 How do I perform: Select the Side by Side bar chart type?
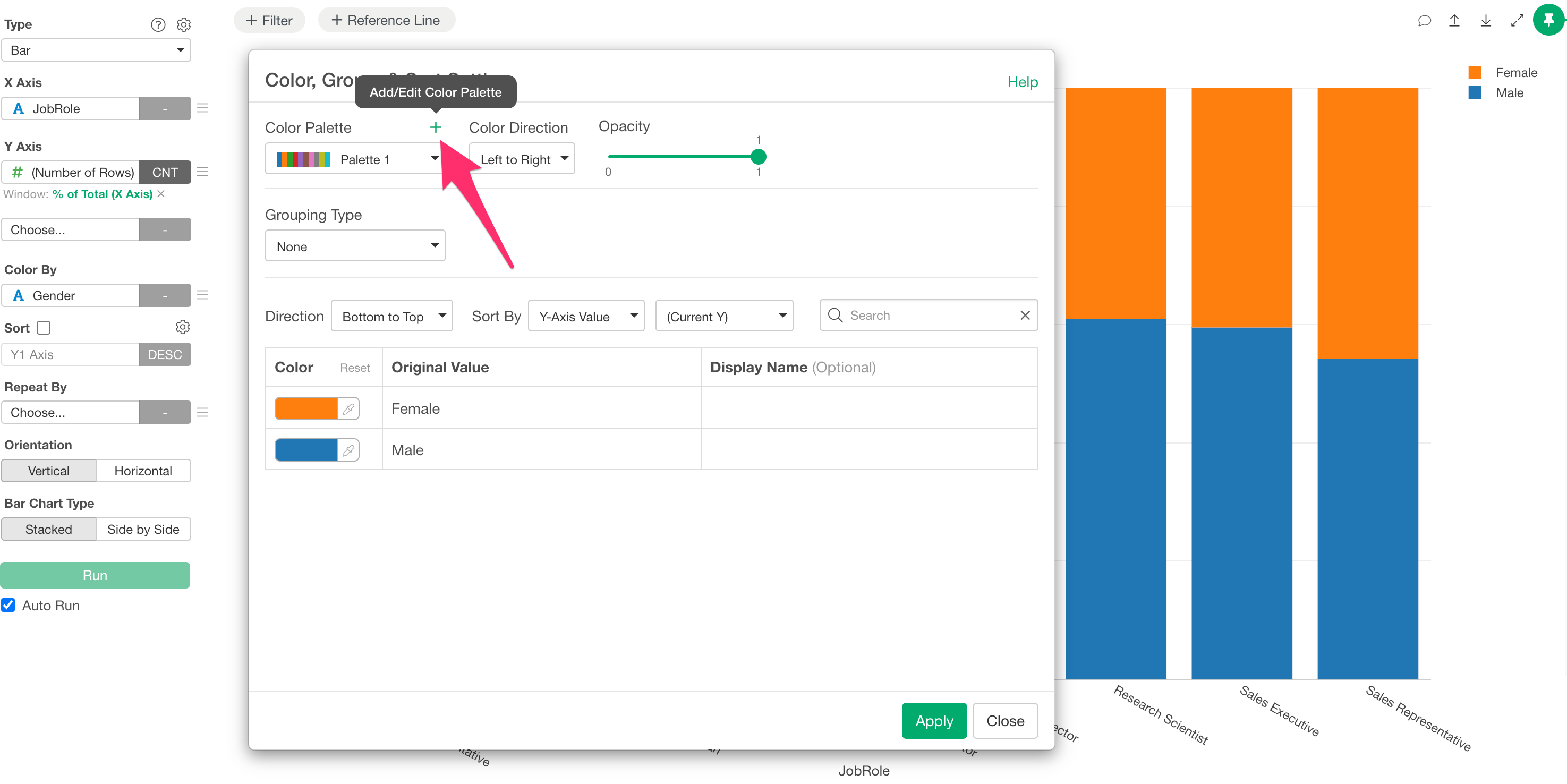(x=143, y=529)
